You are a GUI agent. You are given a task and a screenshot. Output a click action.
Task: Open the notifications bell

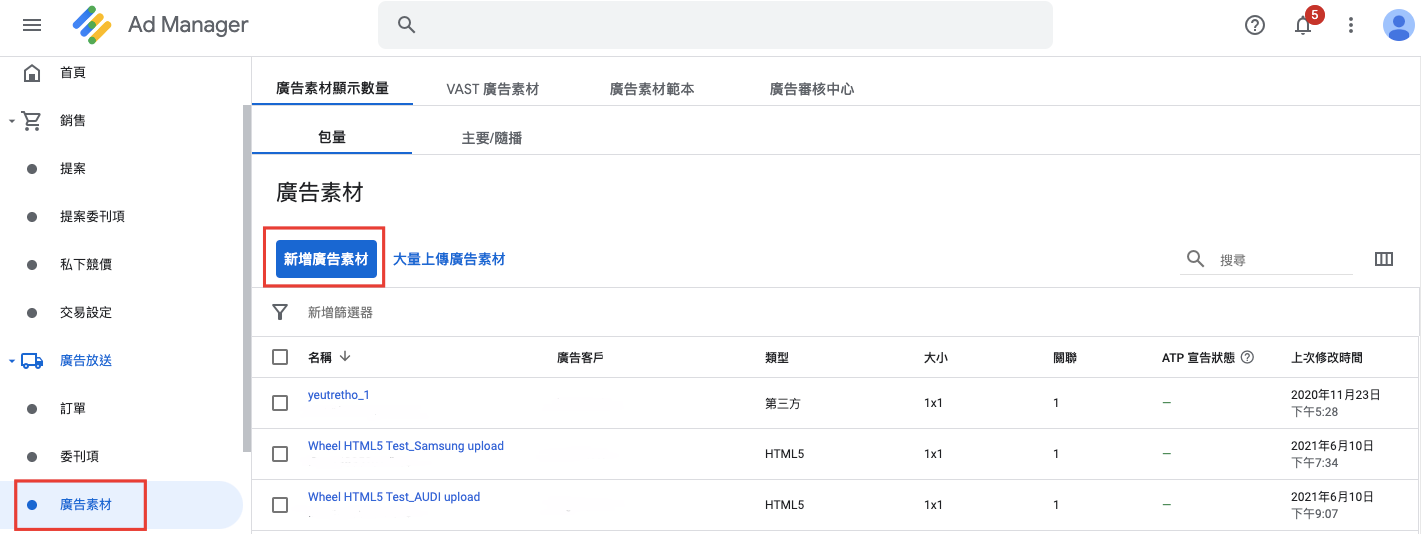1303,26
